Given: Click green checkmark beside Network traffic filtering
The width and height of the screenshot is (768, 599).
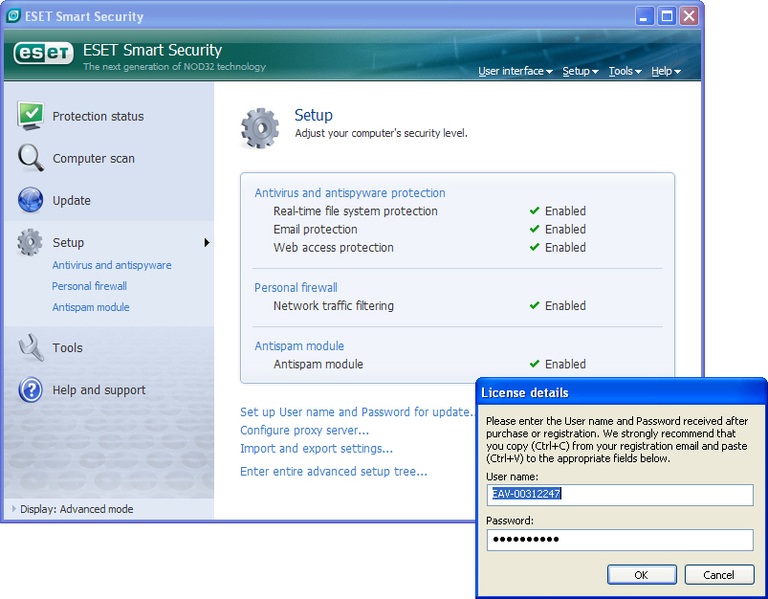Looking at the screenshot, I should pos(534,305).
